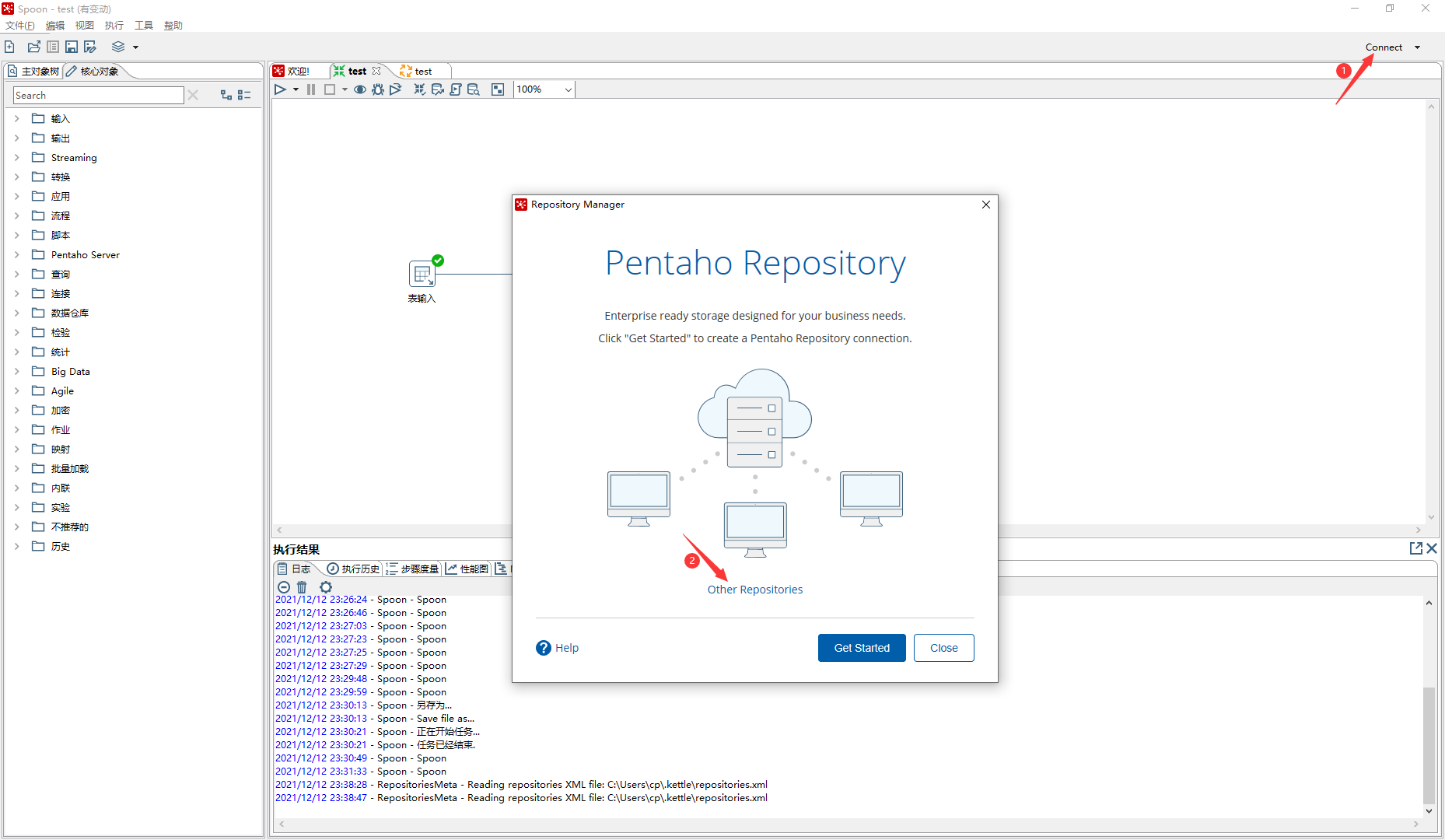Click the Get Started button

(862, 648)
